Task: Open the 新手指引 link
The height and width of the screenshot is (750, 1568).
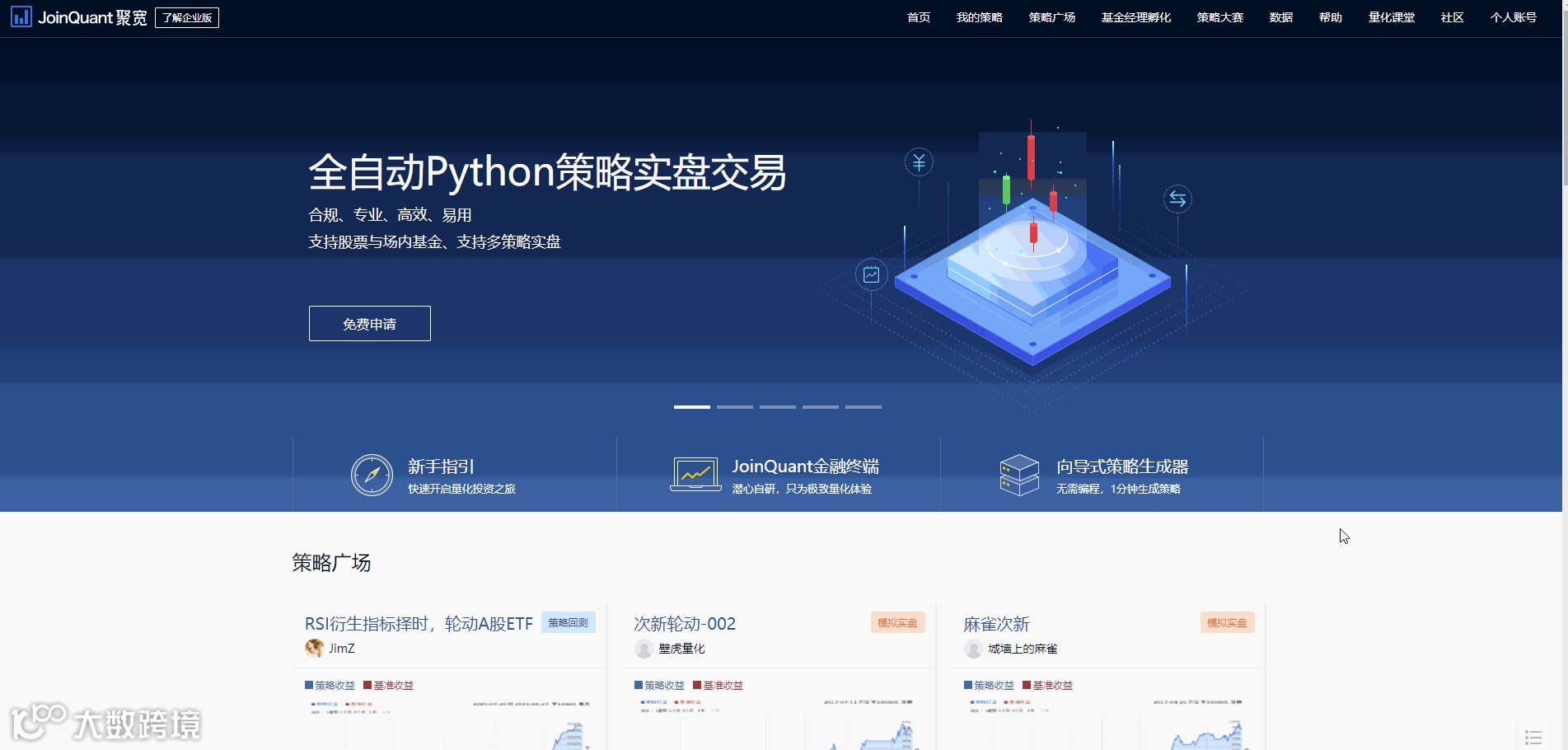Action: tap(441, 466)
